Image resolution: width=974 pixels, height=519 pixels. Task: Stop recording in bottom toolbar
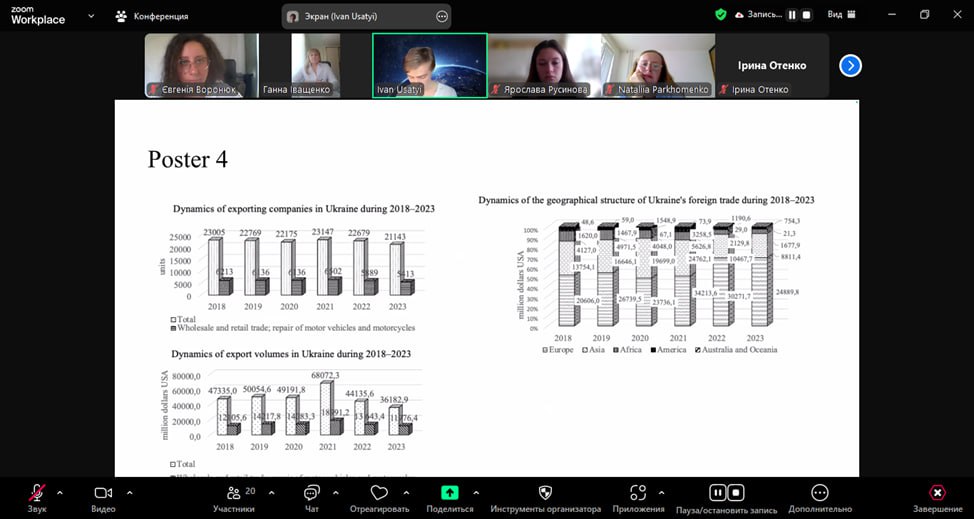735,493
